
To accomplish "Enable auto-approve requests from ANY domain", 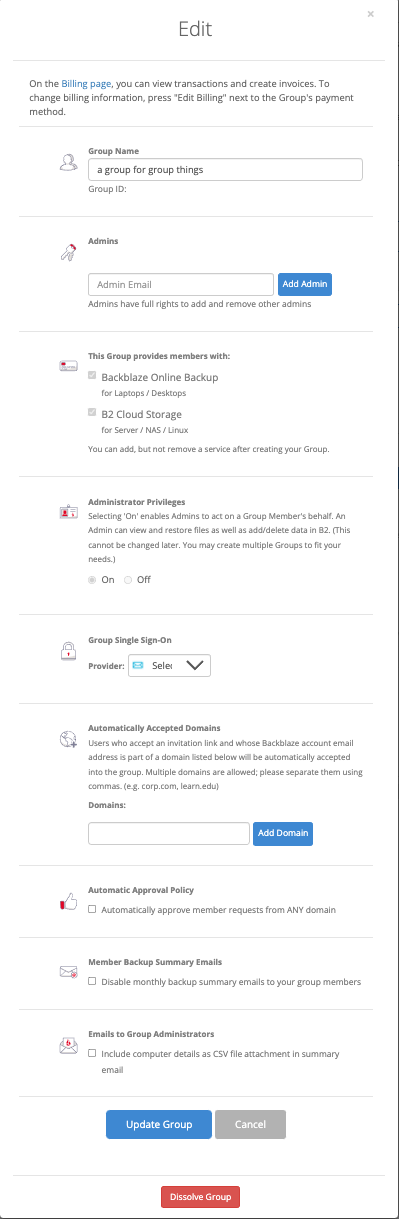I will pyautogui.click(x=92, y=909).
